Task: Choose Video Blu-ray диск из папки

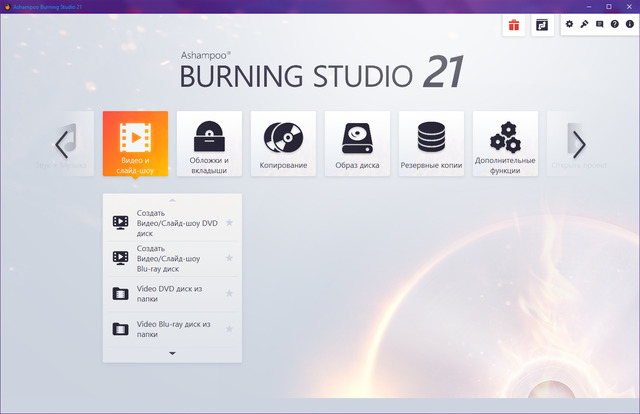Action: pos(172,329)
